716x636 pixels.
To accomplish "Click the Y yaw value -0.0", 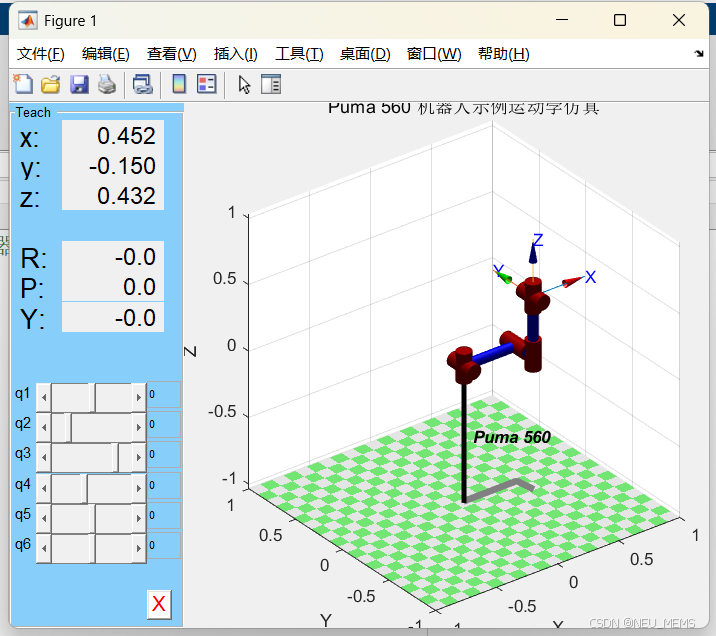I will pos(113,317).
